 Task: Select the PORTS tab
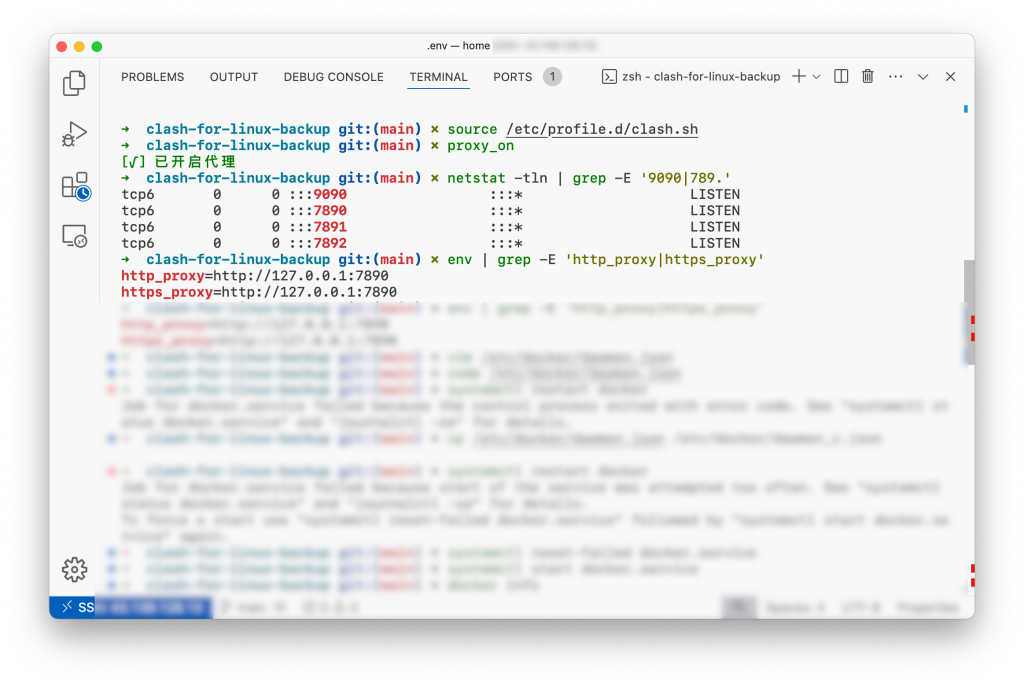tap(513, 77)
